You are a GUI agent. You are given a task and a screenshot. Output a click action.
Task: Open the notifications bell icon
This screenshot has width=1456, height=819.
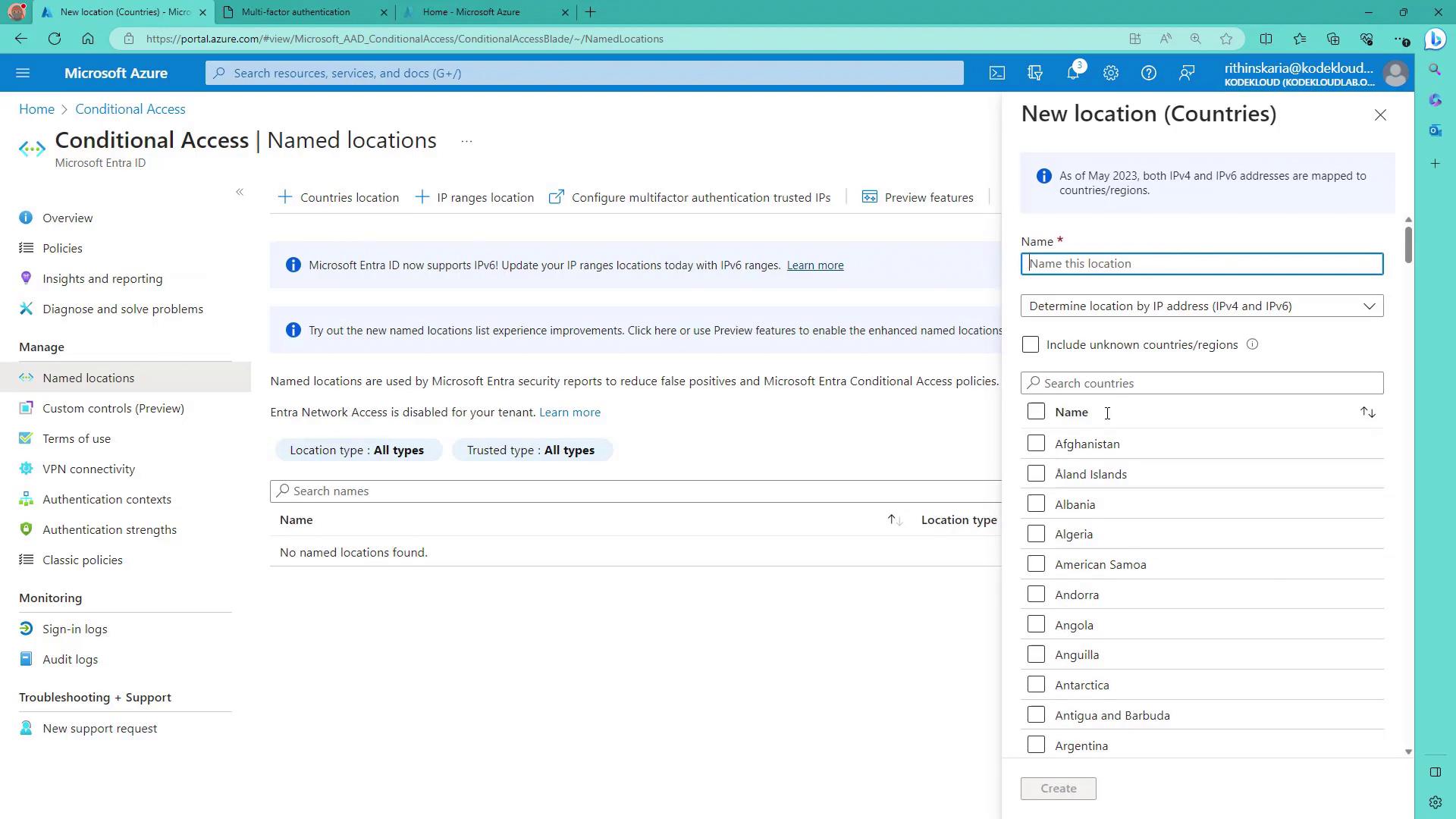coord(1072,73)
